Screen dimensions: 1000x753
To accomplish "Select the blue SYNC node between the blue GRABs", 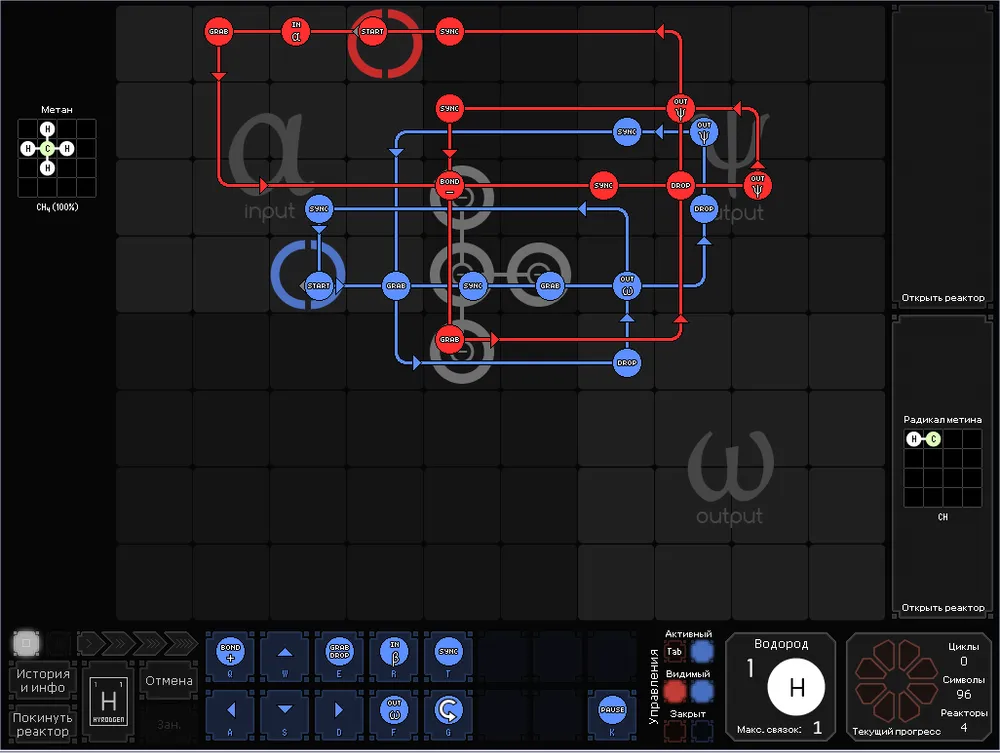I will click(x=473, y=286).
